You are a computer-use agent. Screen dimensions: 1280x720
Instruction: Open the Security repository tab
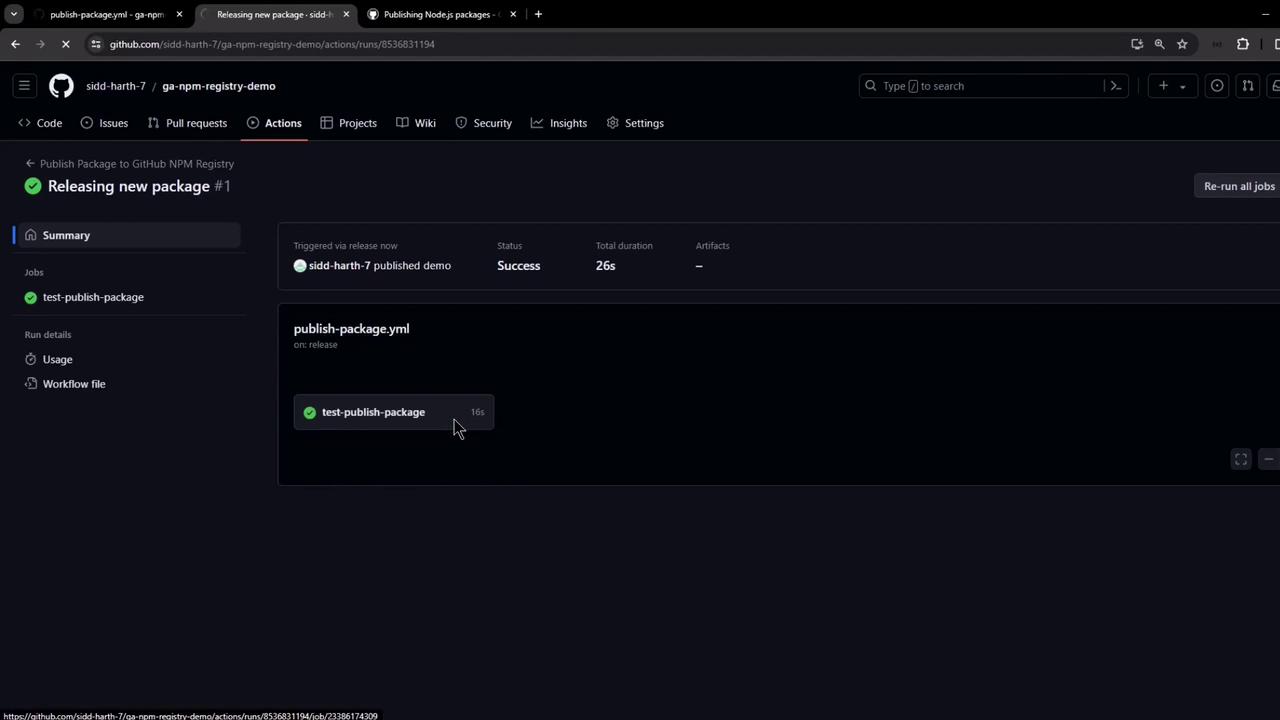483,123
